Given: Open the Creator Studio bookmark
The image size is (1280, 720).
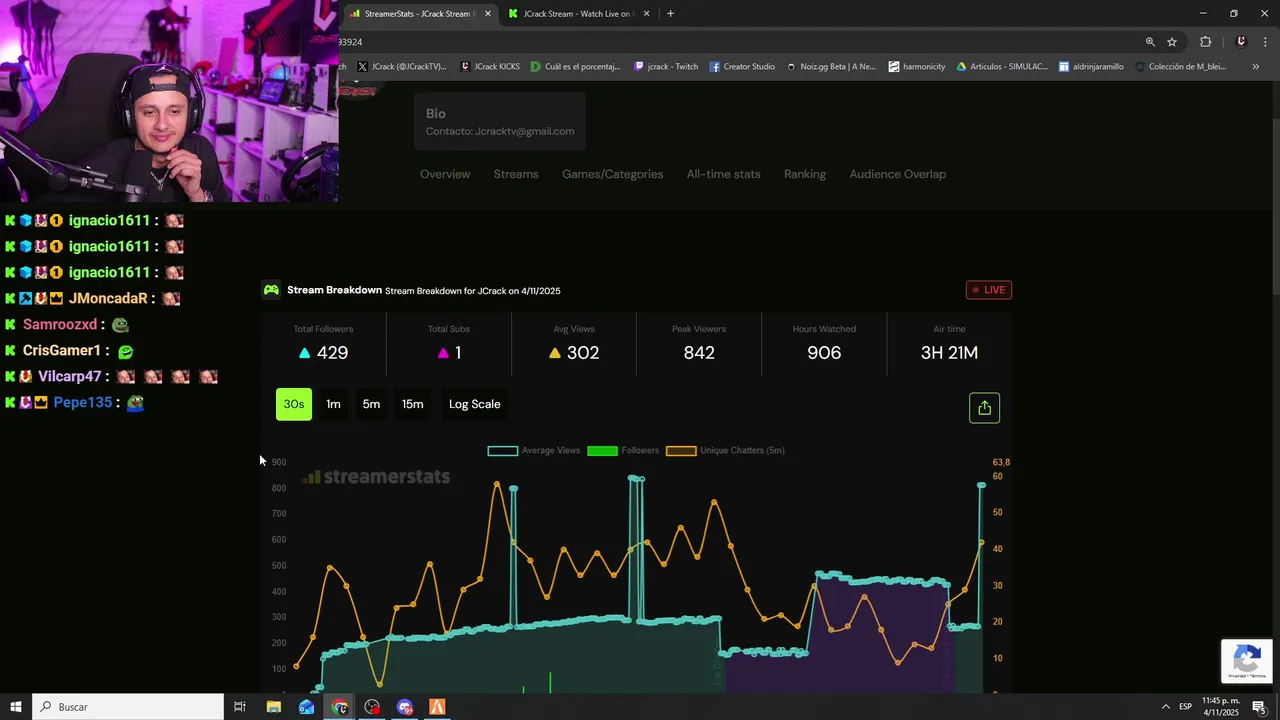Looking at the screenshot, I should click(742, 67).
